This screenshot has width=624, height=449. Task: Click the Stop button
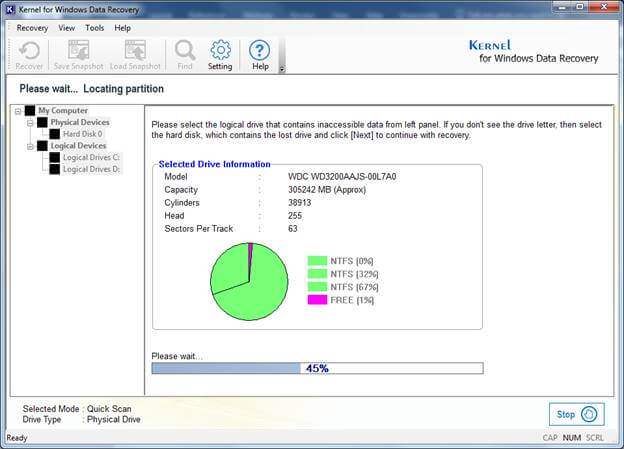pyautogui.click(x=577, y=414)
